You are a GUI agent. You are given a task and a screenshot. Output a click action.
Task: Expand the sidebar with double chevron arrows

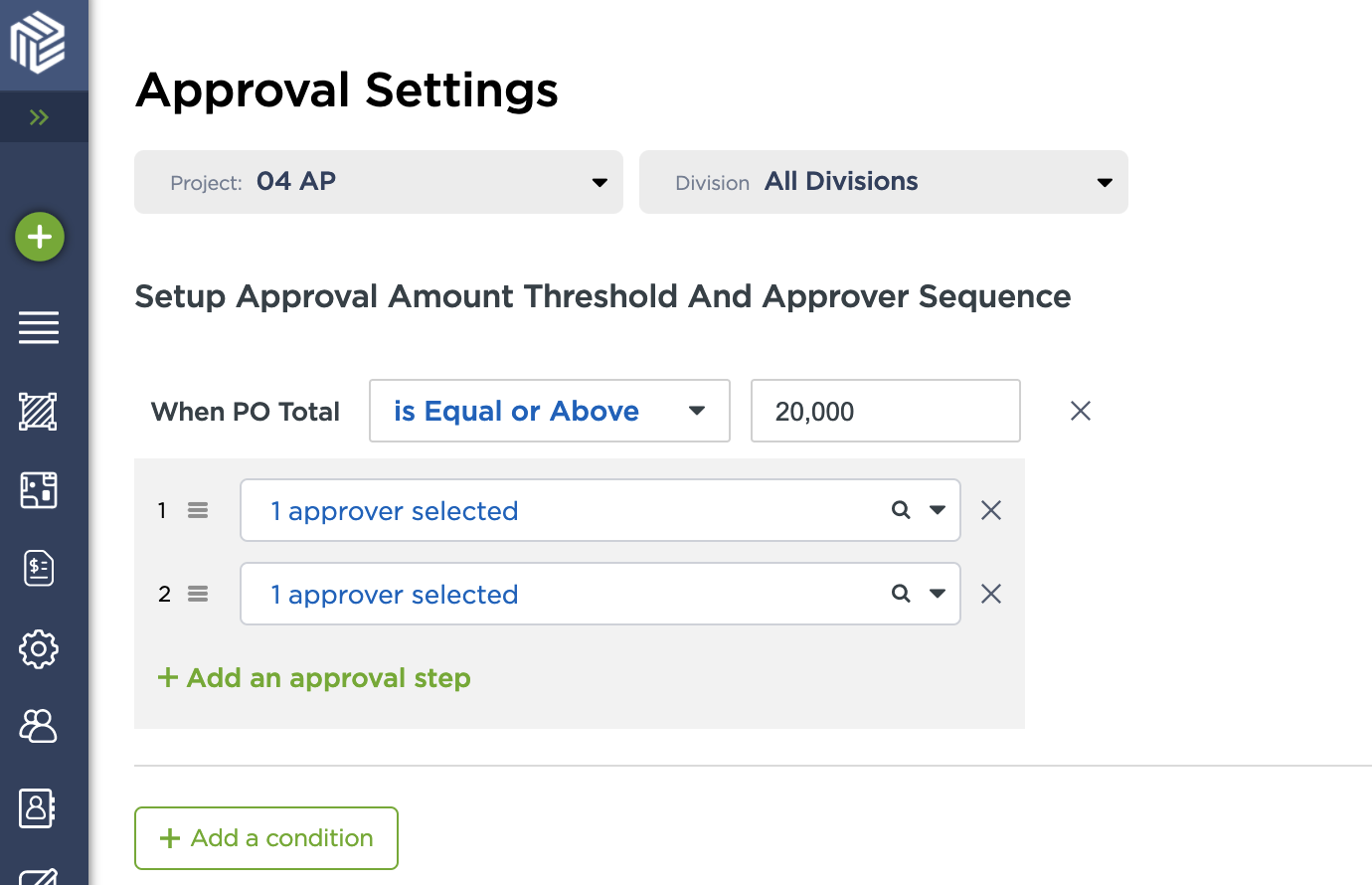pyautogui.click(x=39, y=117)
